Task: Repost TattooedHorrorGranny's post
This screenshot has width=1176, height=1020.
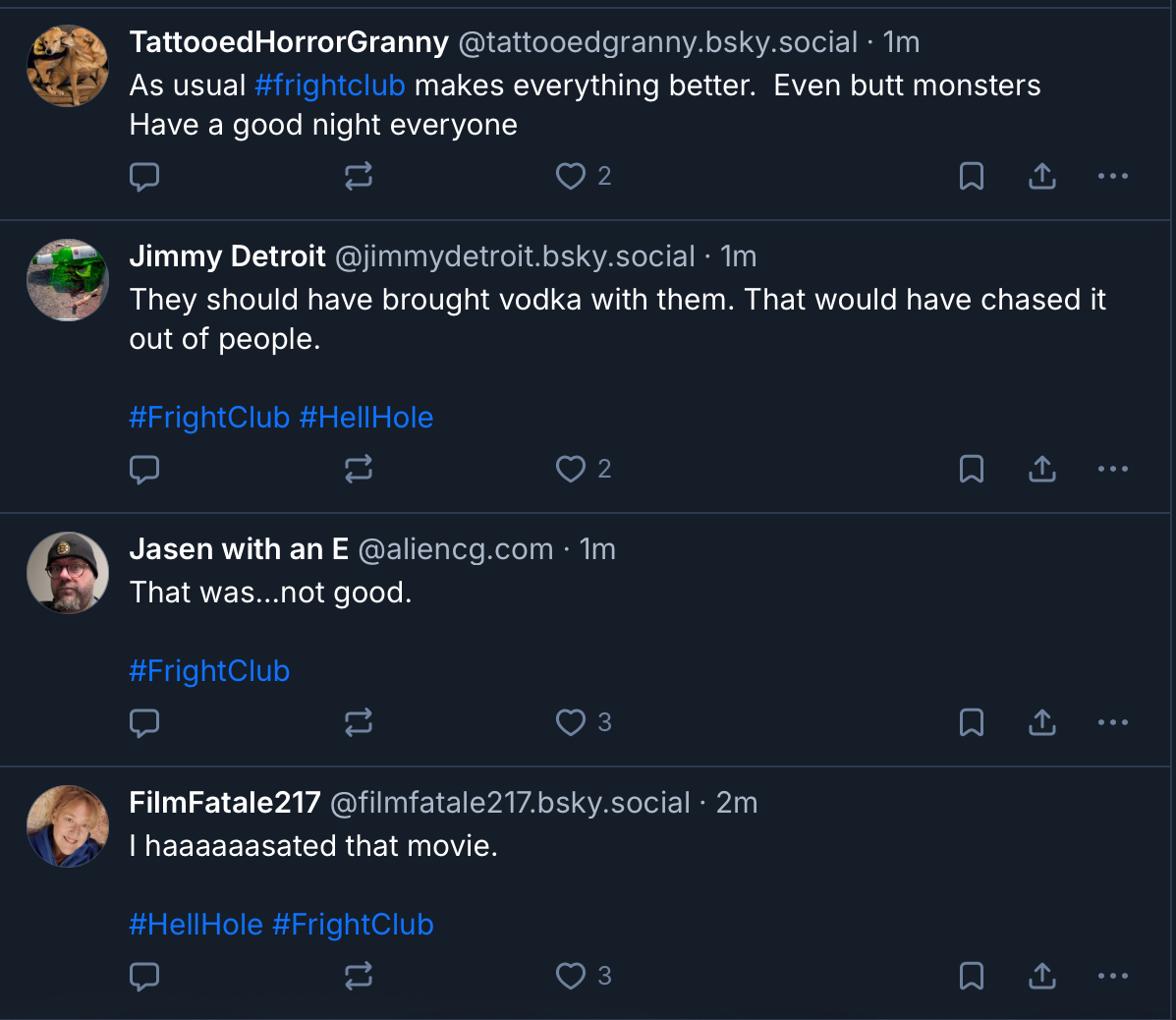Action: click(359, 177)
